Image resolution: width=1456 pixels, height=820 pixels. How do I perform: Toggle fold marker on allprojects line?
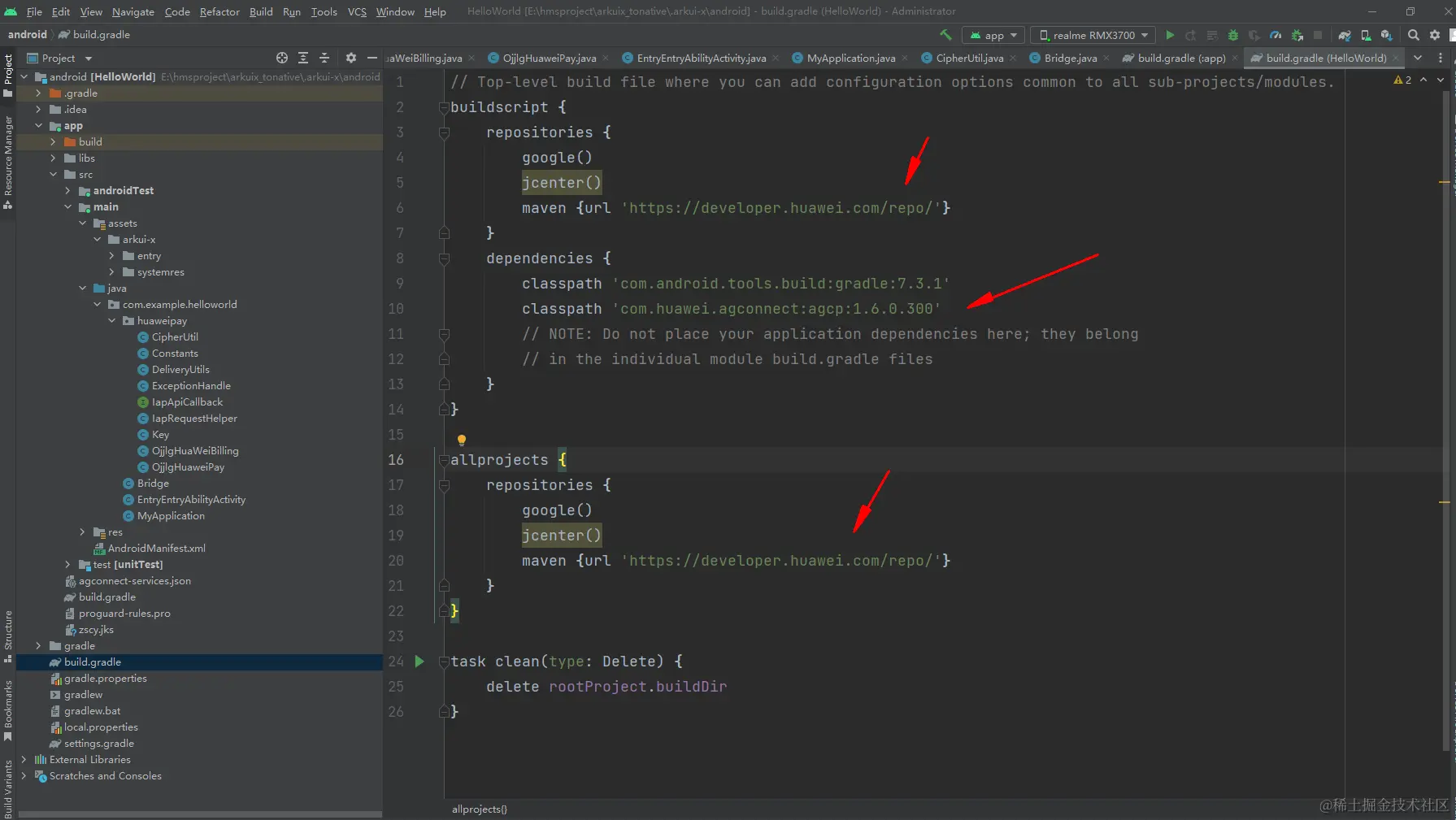(x=444, y=460)
